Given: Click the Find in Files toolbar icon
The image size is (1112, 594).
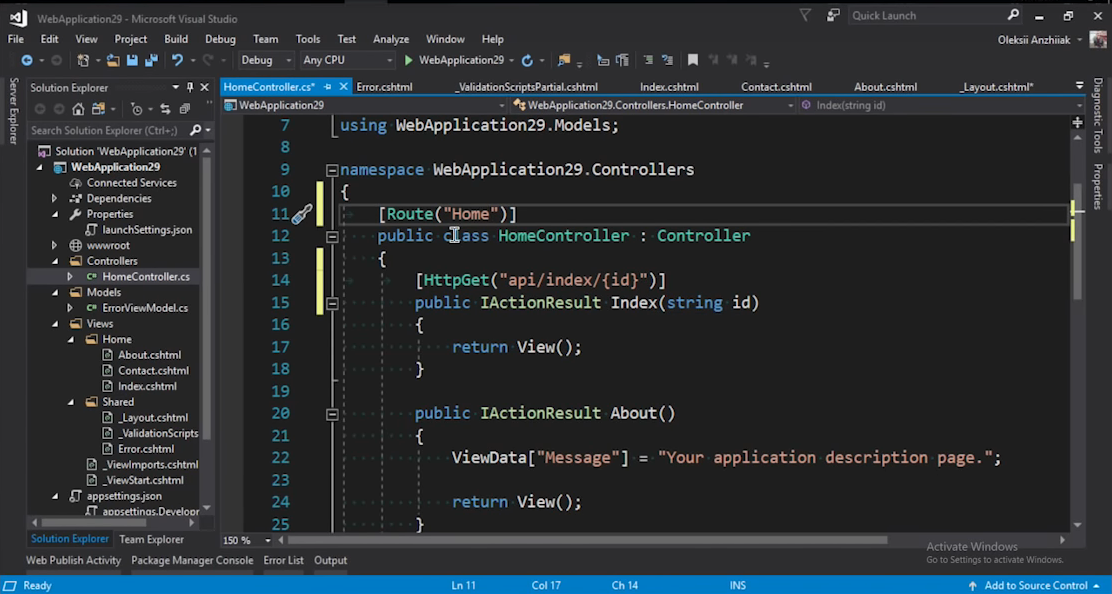Looking at the screenshot, I should [565, 61].
